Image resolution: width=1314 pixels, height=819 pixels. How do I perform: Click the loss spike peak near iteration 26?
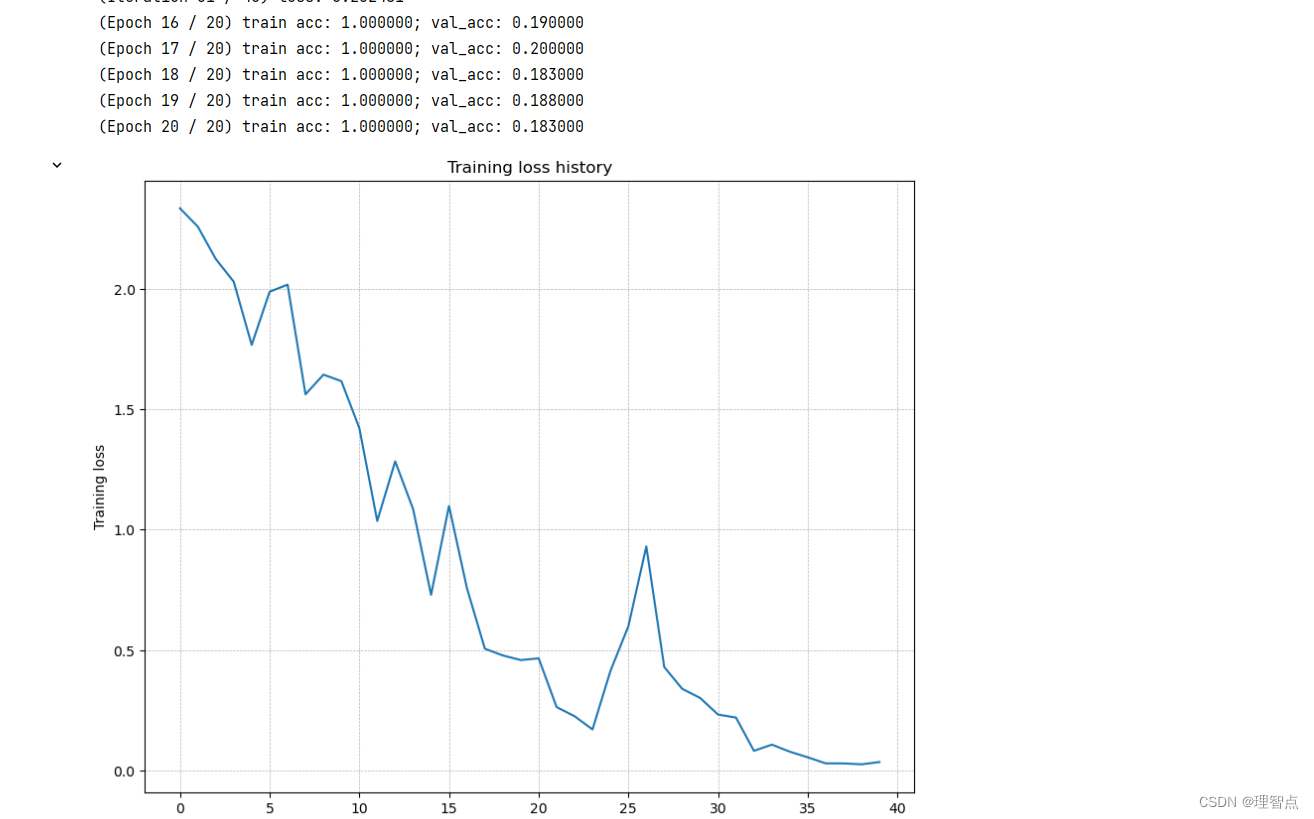click(646, 547)
